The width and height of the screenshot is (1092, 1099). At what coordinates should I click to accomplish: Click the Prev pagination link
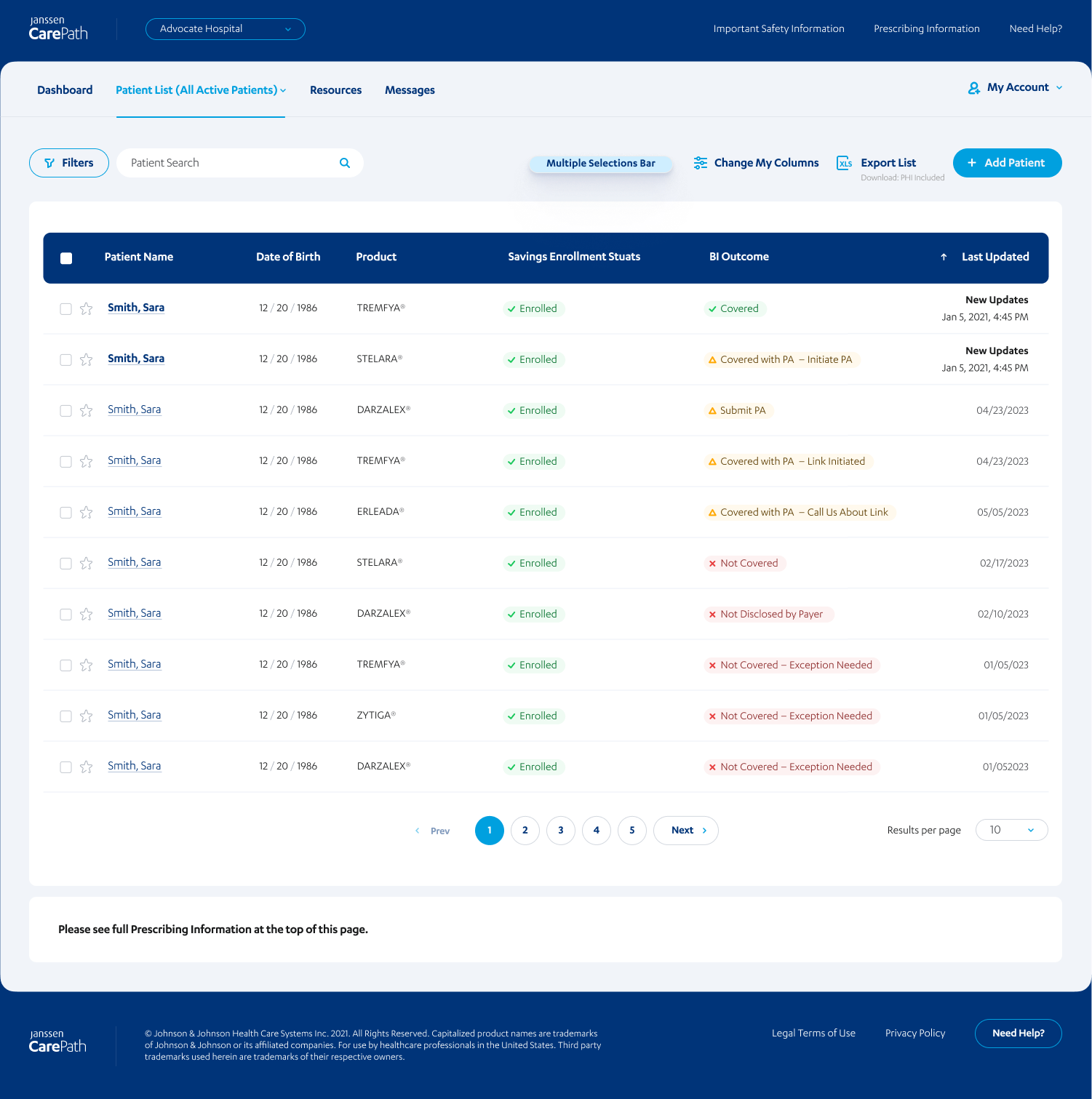[x=432, y=831]
